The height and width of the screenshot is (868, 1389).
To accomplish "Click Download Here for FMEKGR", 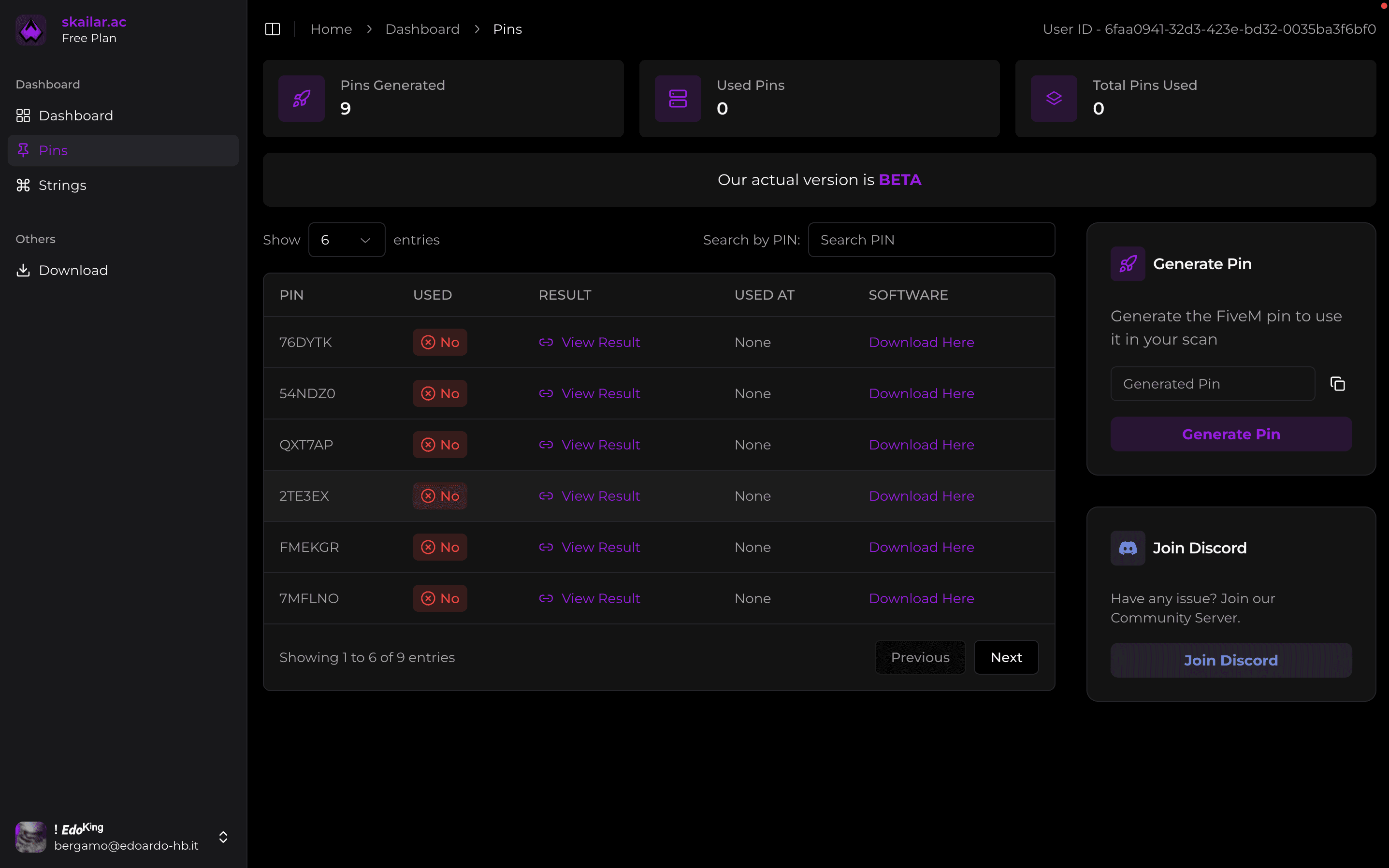I will click(921, 547).
